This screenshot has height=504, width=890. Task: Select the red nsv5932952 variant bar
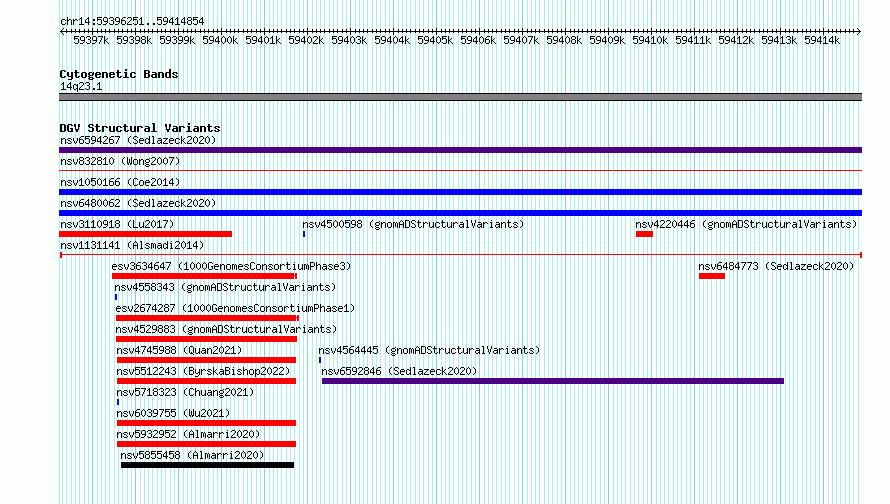[207, 444]
